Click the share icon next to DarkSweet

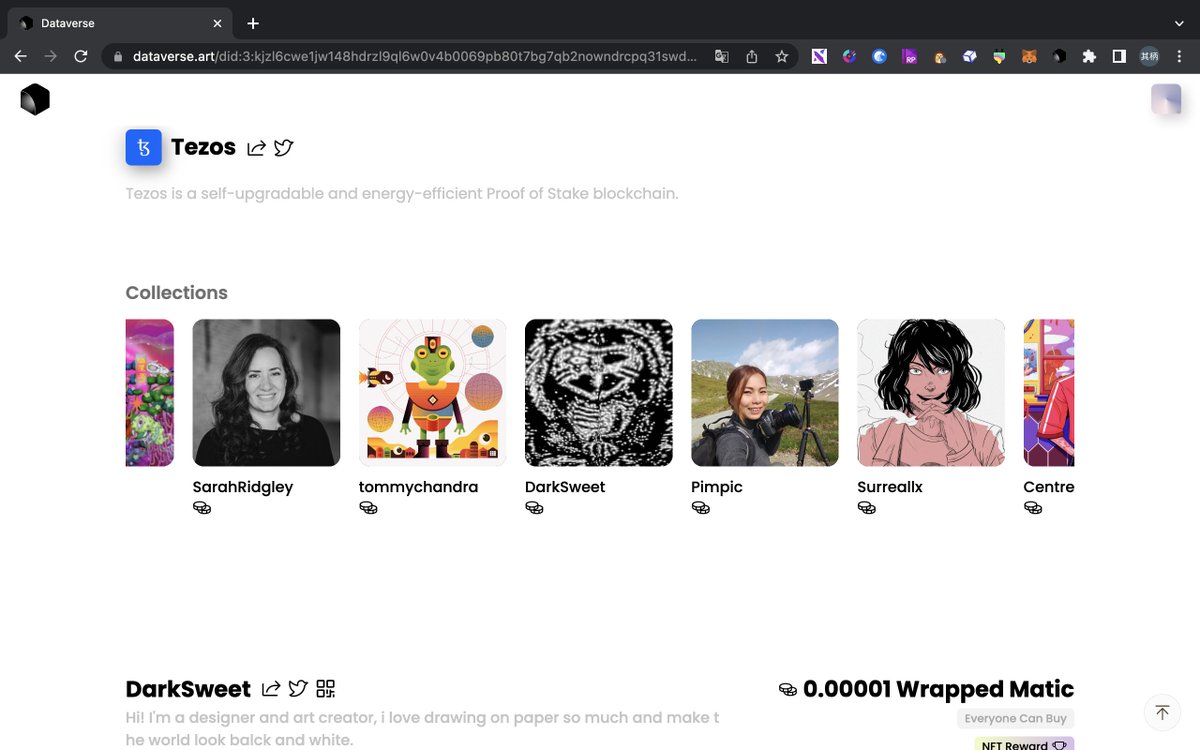coord(270,688)
